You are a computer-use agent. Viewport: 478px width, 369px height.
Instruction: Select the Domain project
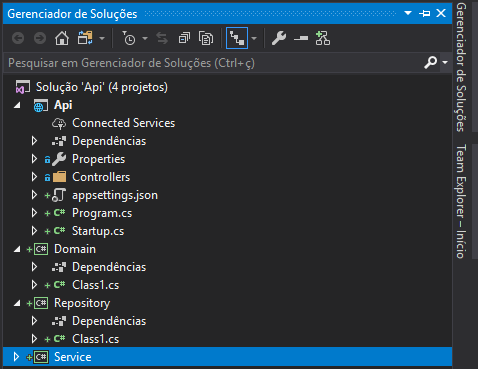point(75,249)
